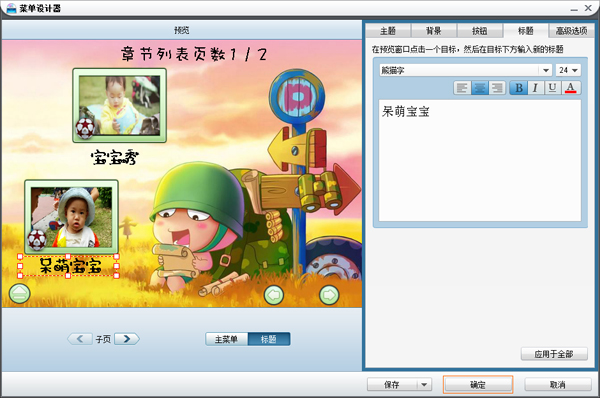Open the font name dropdown 熊猫字
Viewport: 600px width, 398px height.
(x=546, y=70)
